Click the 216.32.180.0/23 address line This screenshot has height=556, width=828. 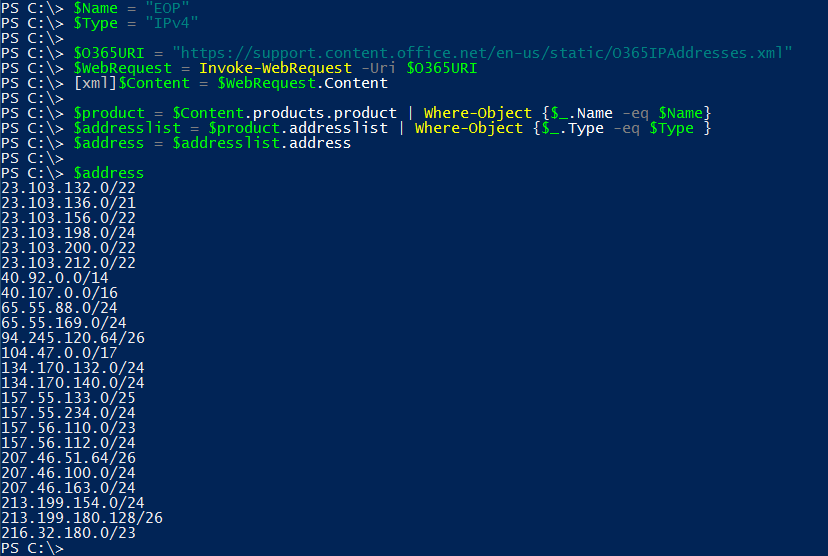[x=68, y=533]
